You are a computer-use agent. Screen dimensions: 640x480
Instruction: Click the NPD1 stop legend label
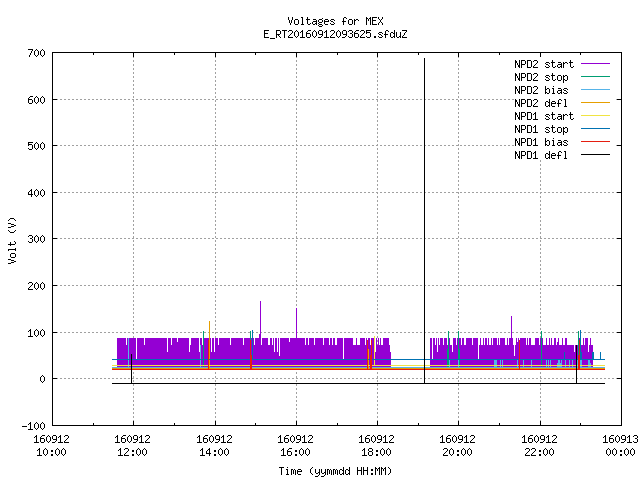click(541, 129)
